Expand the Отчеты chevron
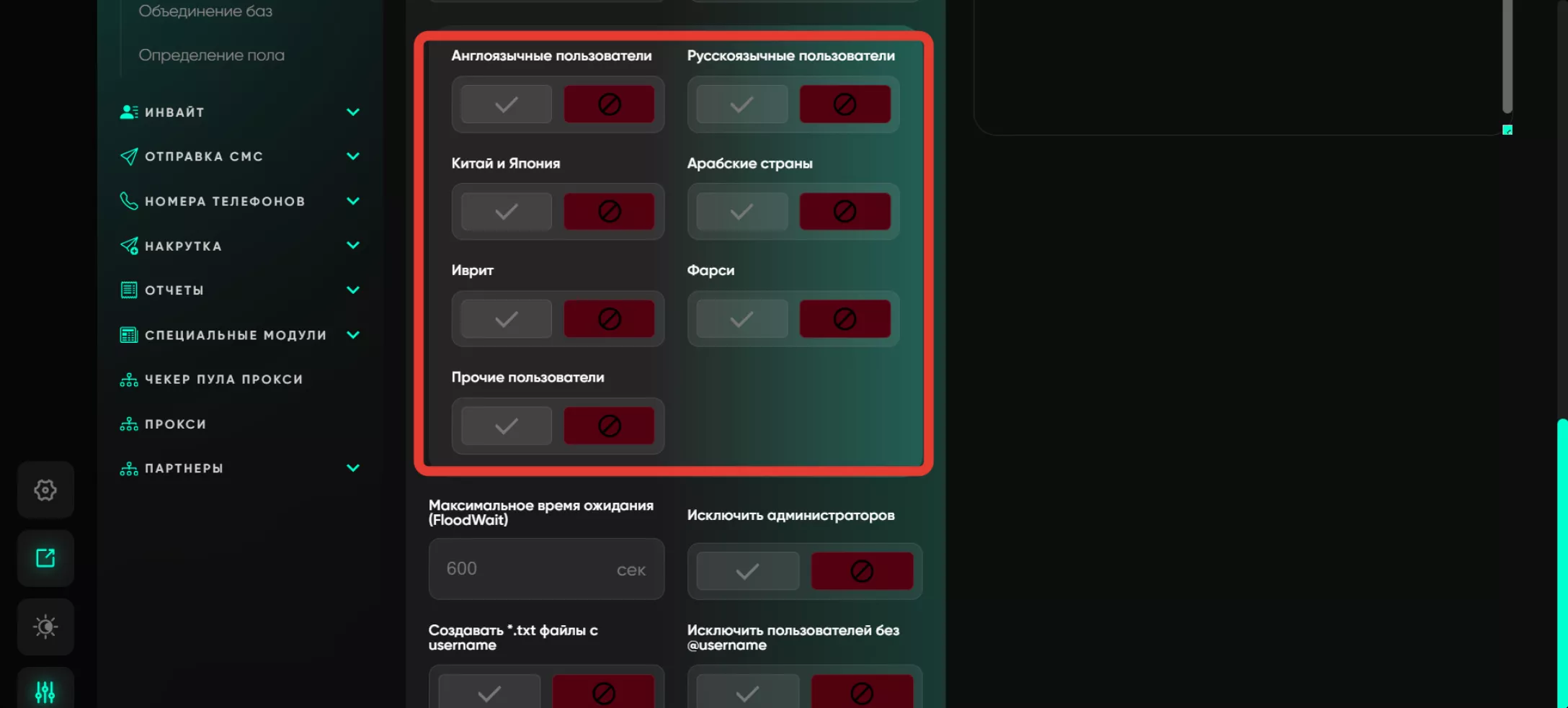The height and width of the screenshot is (708, 1568). pyautogui.click(x=353, y=290)
